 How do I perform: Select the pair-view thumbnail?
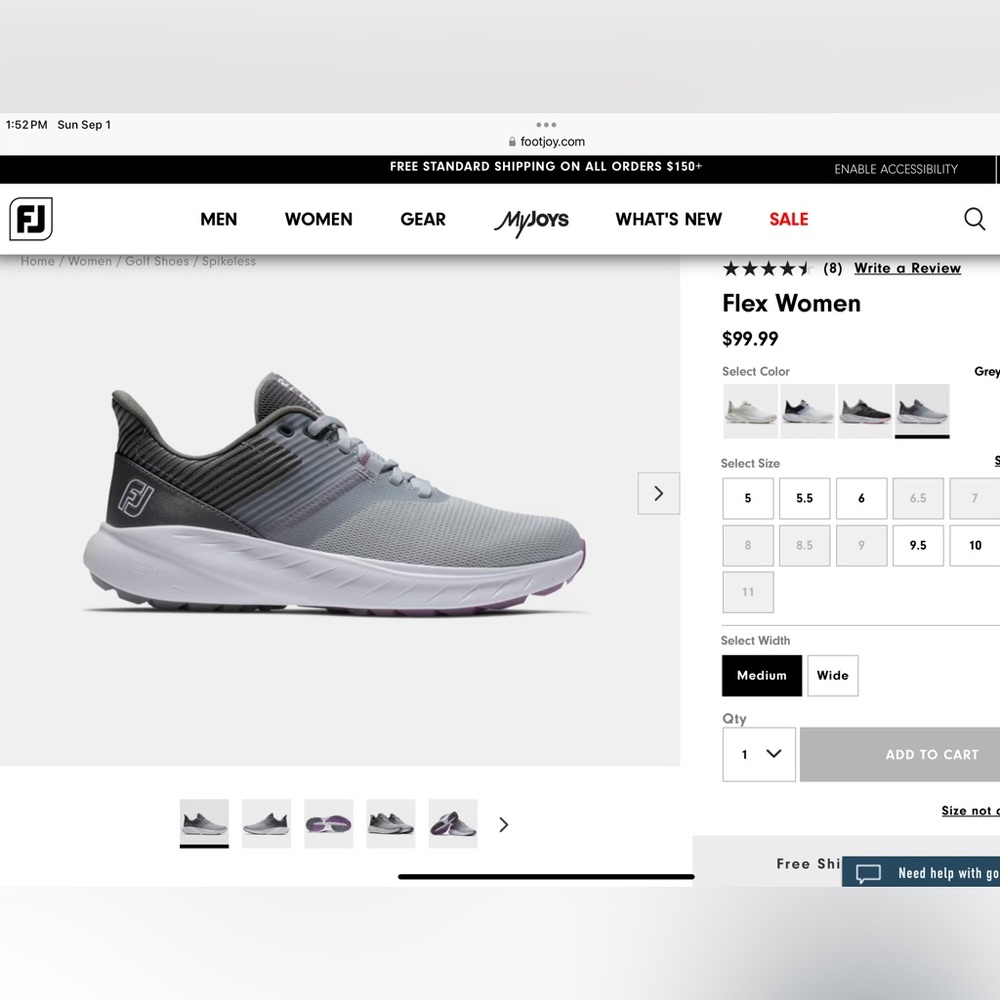[391, 823]
